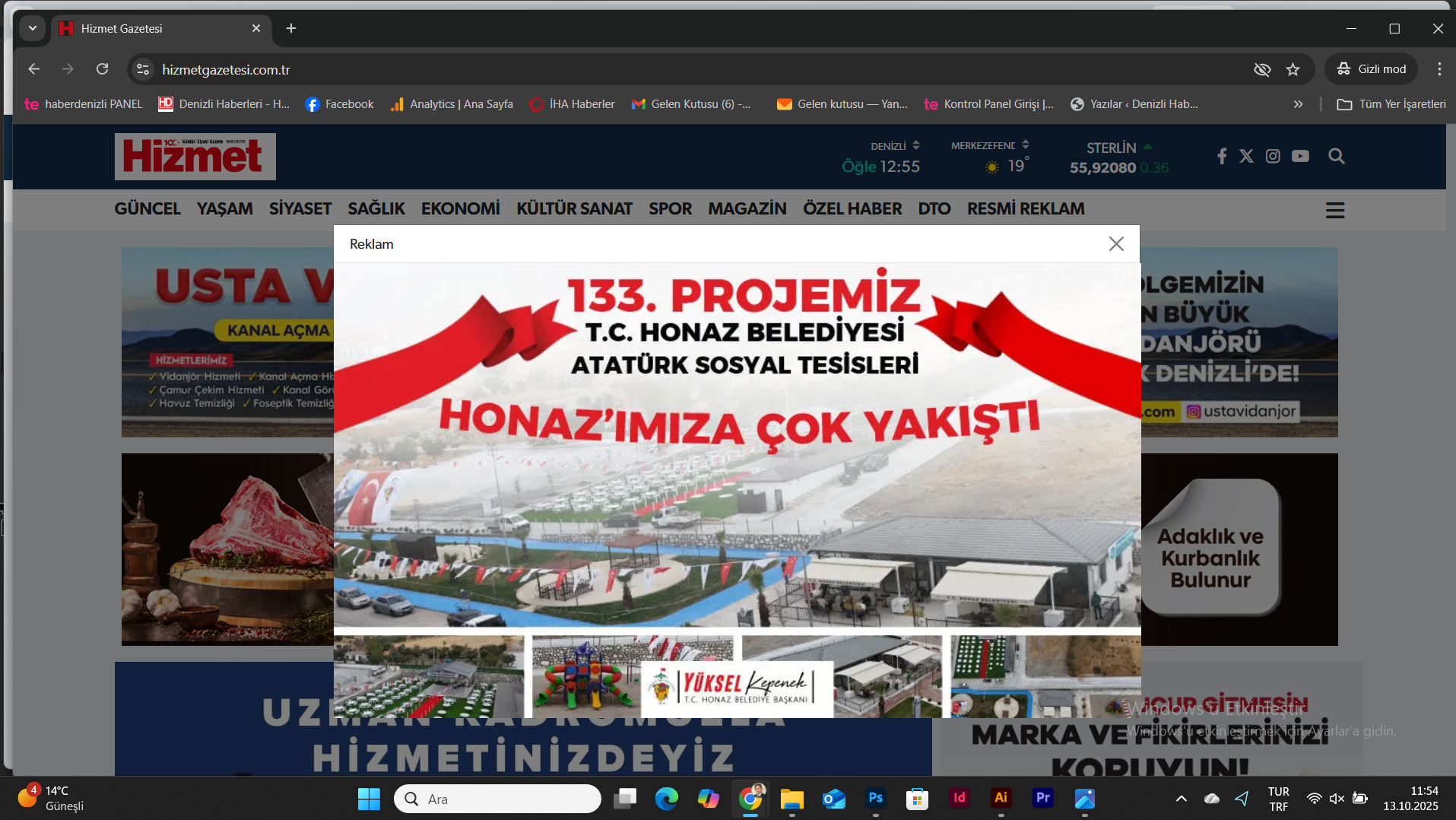The height and width of the screenshot is (820, 1456).
Task: Open the Facebook icon in site header
Action: pos(1221,156)
